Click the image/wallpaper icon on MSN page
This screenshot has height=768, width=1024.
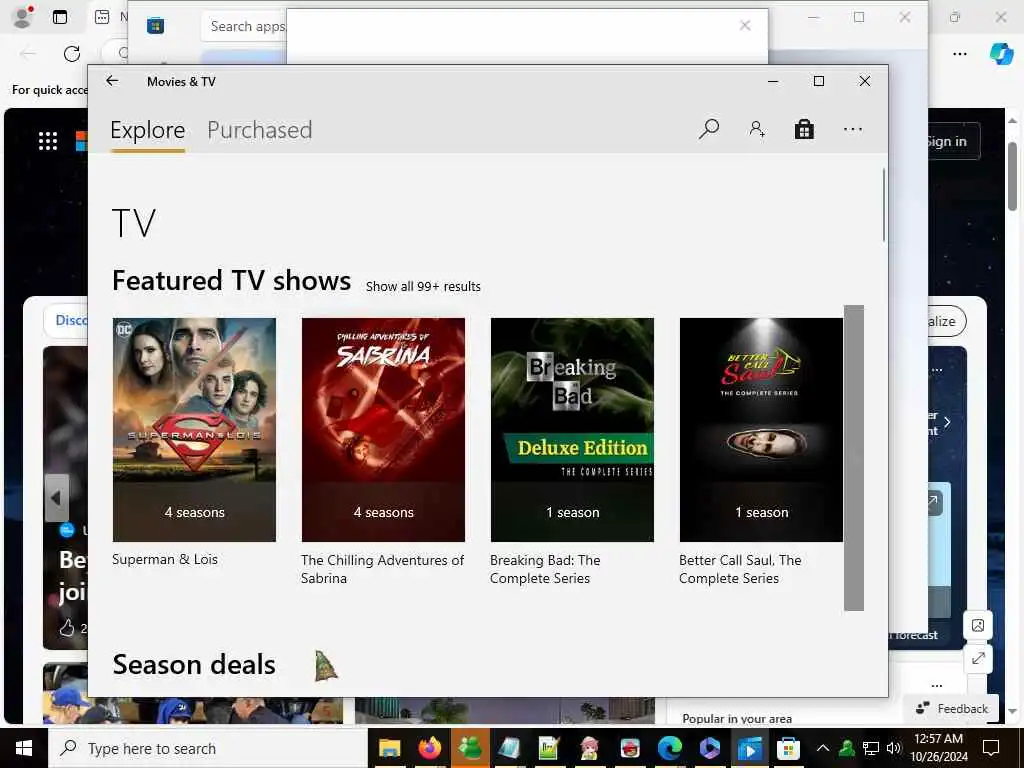978,626
